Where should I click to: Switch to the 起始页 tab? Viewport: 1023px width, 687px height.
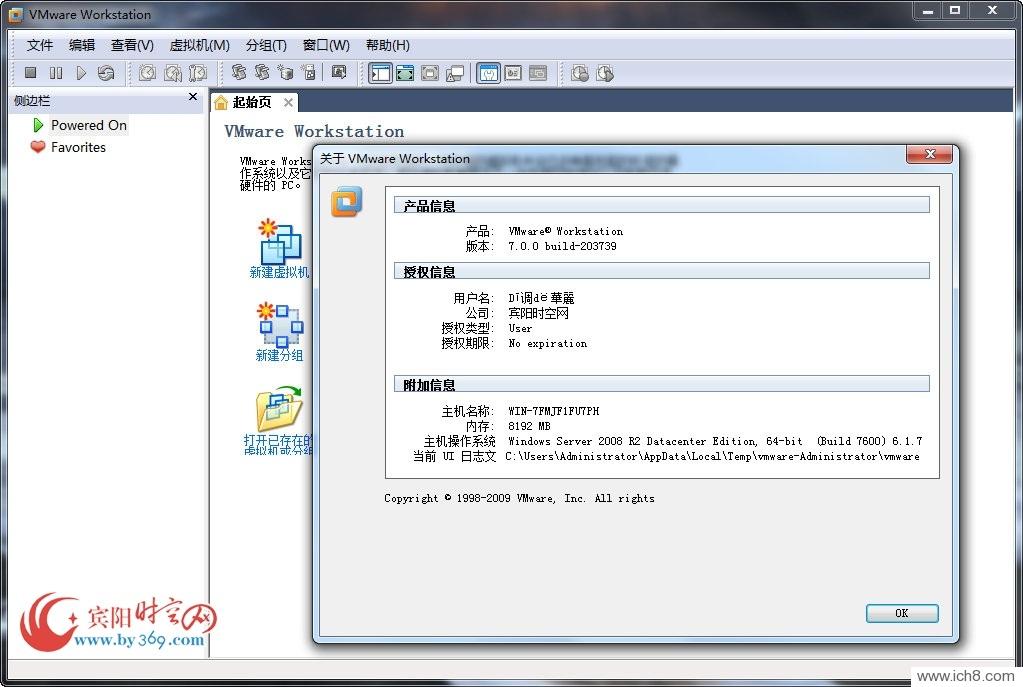pos(252,102)
